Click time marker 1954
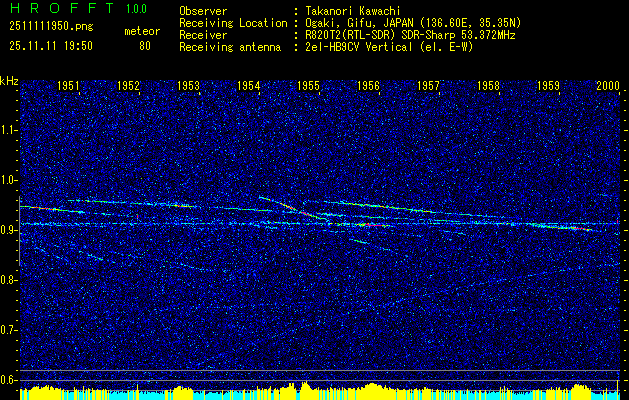The height and width of the screenshot is (400, 629). pos(248,86)
